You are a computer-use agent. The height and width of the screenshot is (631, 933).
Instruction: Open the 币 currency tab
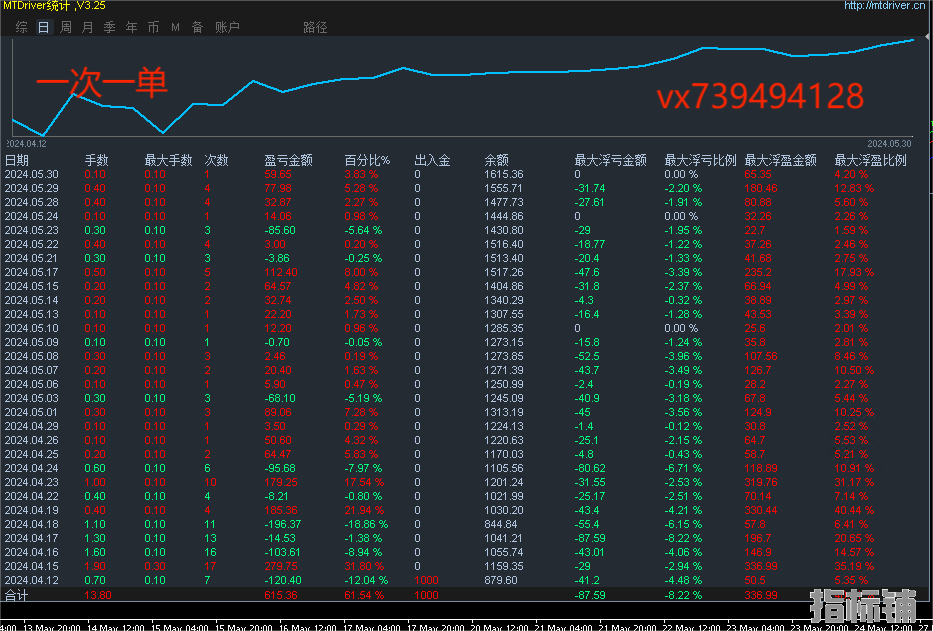click(153, 27)
